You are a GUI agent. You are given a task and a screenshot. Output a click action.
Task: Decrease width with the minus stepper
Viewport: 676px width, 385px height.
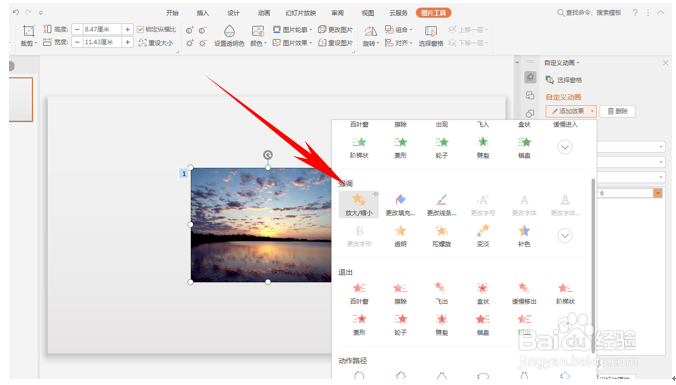[77, 42]
